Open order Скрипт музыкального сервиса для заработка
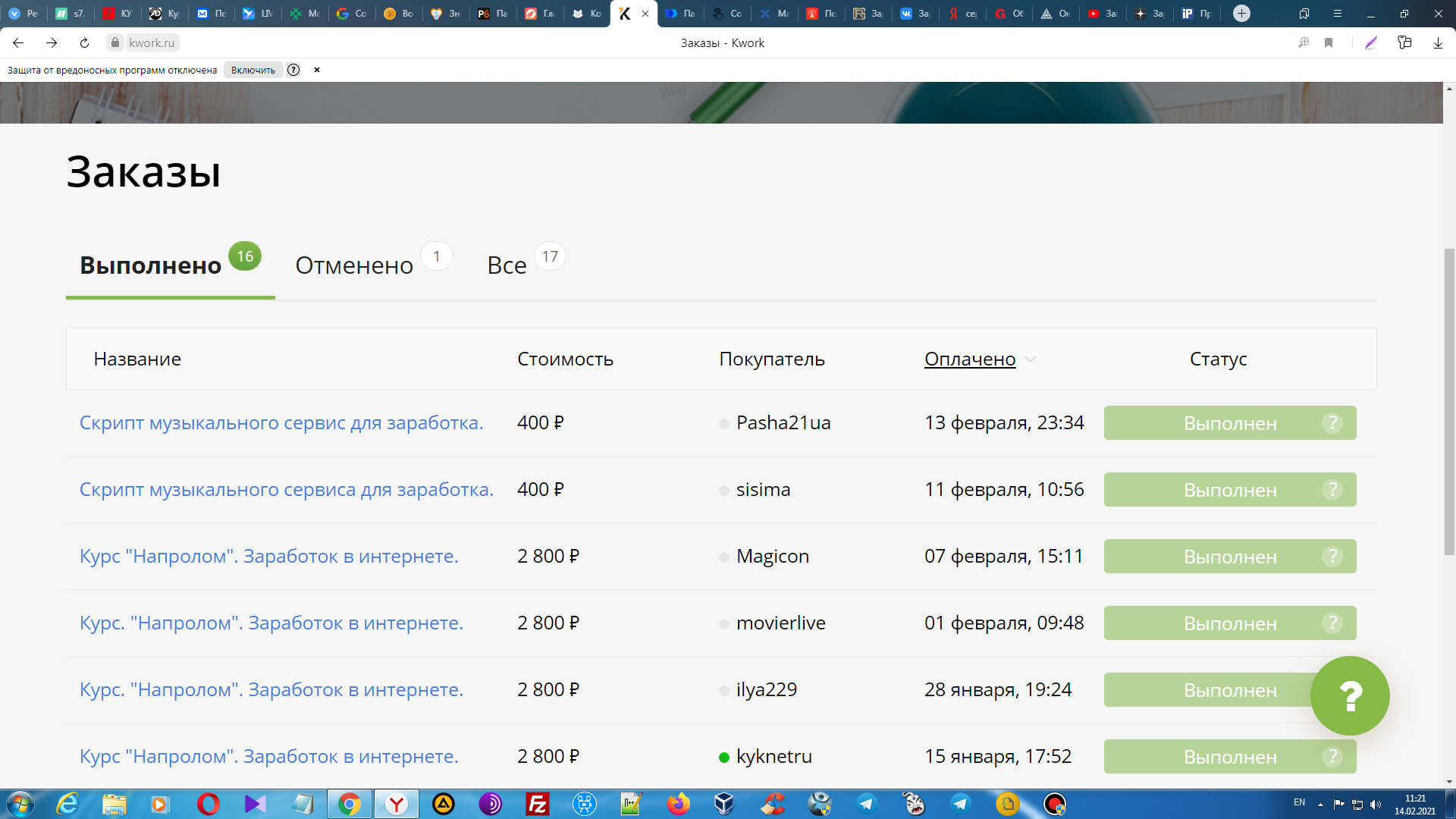Image resolution: width=1456 pixels, height=819 pixels. click(x=287, y=490)
